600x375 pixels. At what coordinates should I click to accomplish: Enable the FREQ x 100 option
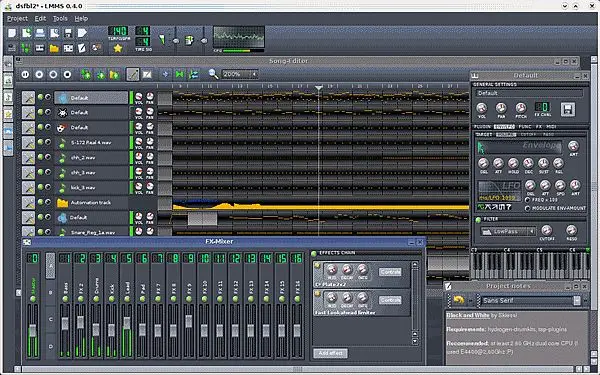(x=528, y=200)
